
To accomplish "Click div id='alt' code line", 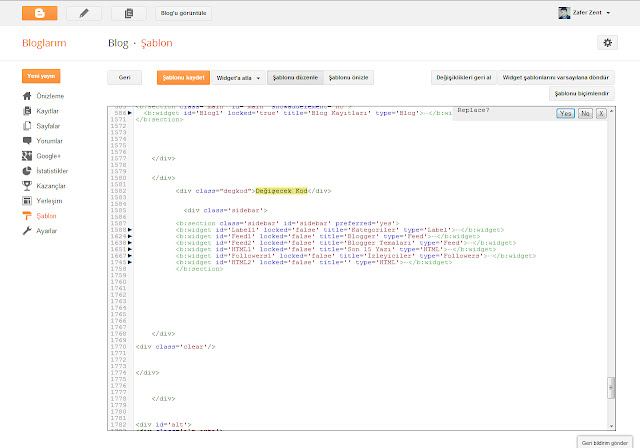I will [163, 425].
